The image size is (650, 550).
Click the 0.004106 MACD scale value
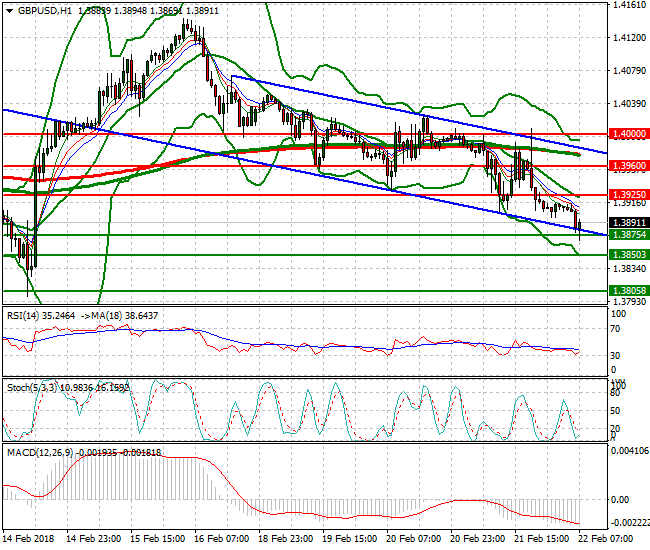pyautogui.click(x=630, y=451)
